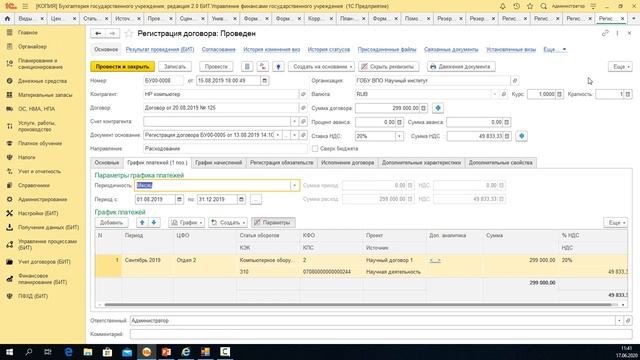This screenshot has width=640, height=360.
Task: Switch to Дополнительные свойства tab
Action: click(500, 162)
